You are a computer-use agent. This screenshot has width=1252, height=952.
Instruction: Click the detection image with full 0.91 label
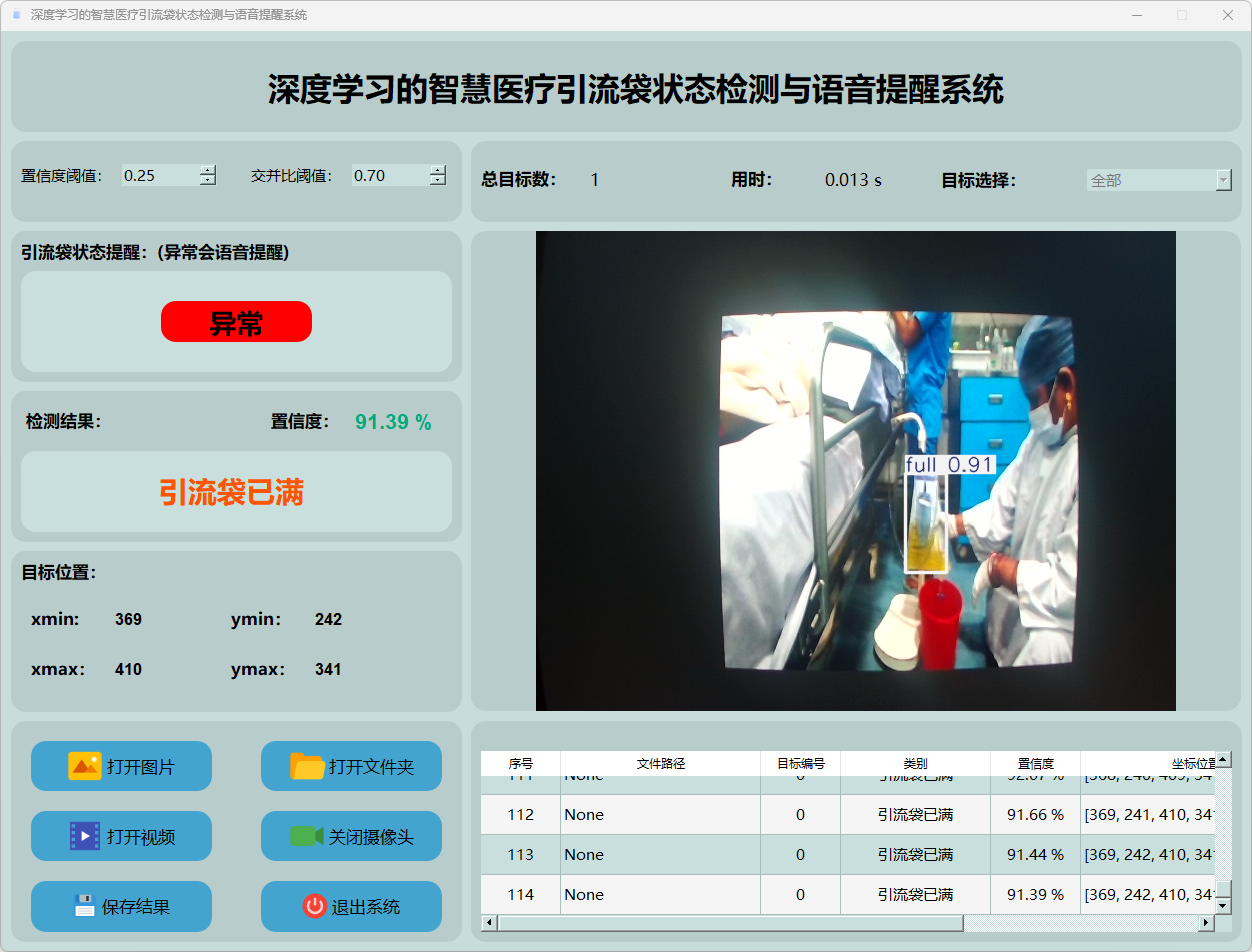[x=855, y=471]
